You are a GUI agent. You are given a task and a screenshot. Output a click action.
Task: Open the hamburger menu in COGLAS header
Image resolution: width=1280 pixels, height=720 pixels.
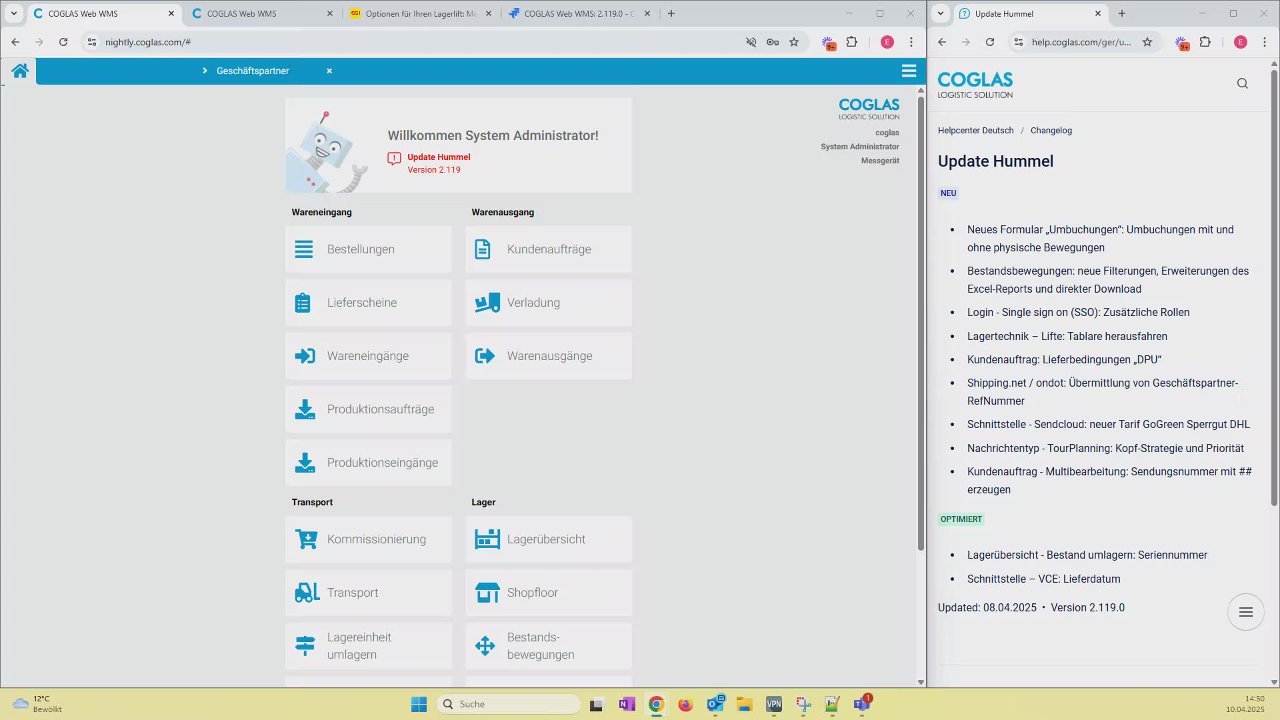point(909,71)
